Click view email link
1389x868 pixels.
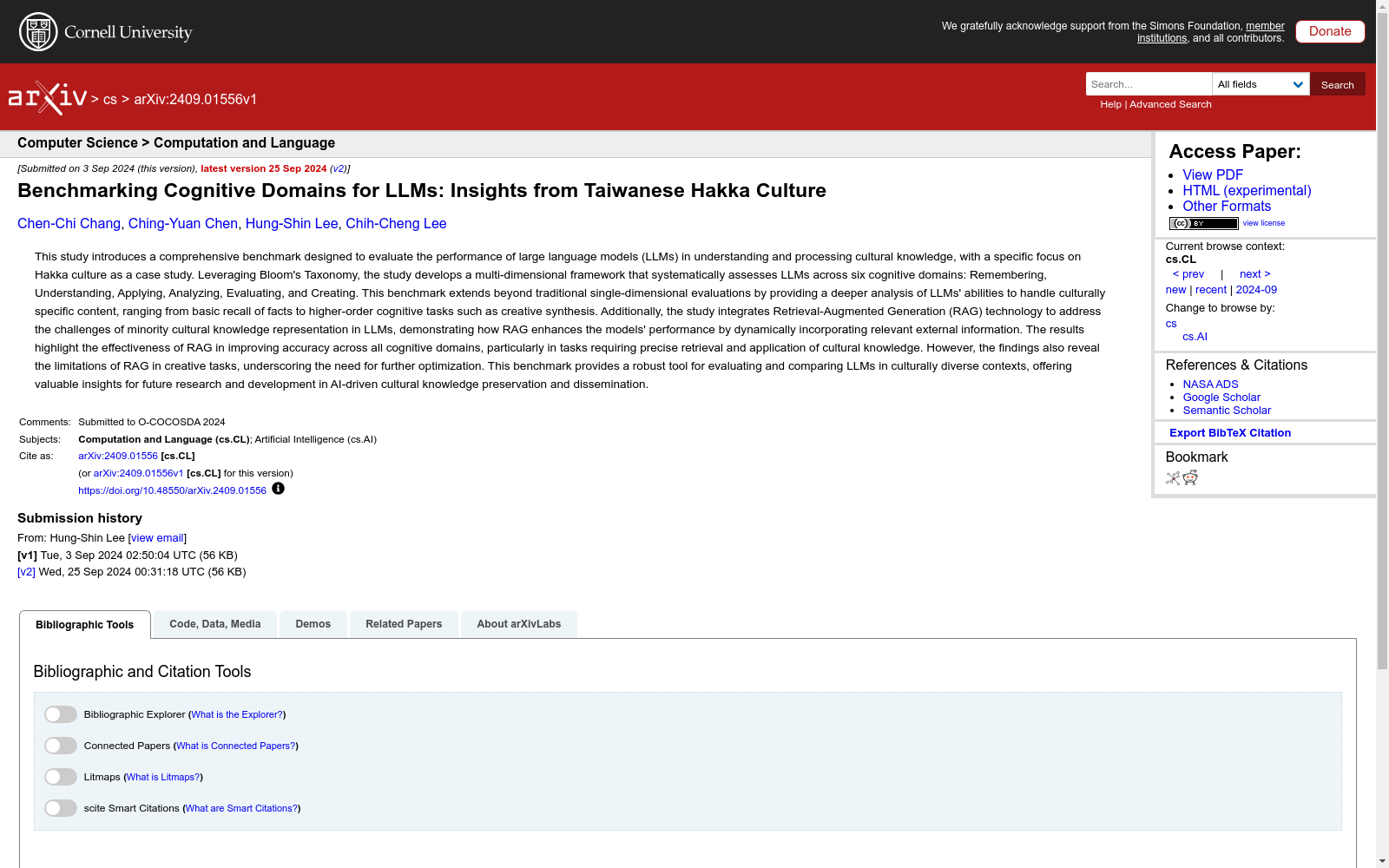157,538
